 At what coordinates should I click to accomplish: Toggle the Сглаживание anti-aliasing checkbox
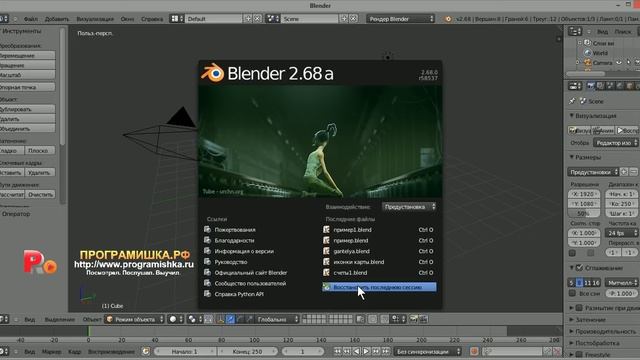click(x=579, y=268)
